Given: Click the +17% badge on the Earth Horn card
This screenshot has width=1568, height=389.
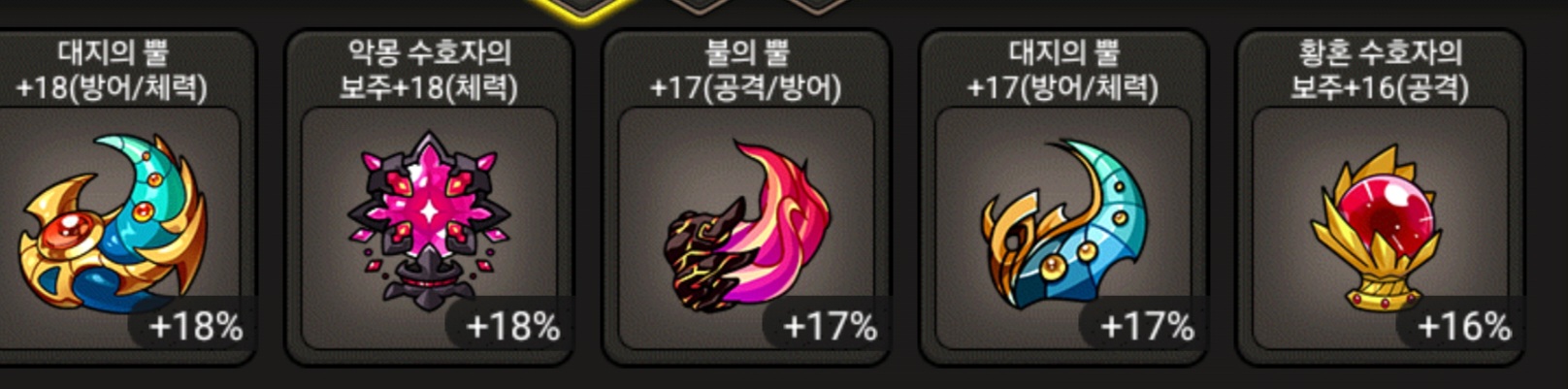Looking at the screenshot, I should [1147, 327].
